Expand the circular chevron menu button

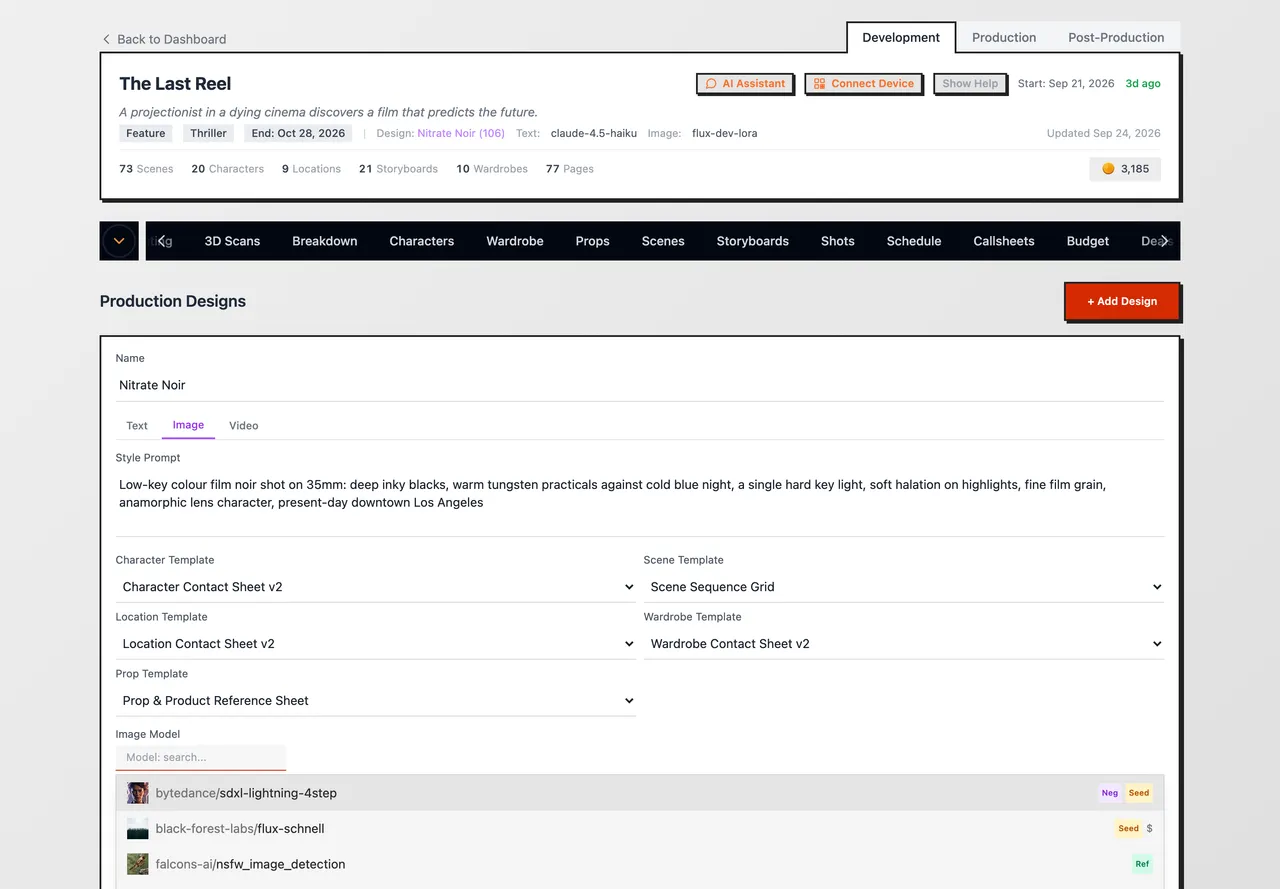tap(119, 241)
